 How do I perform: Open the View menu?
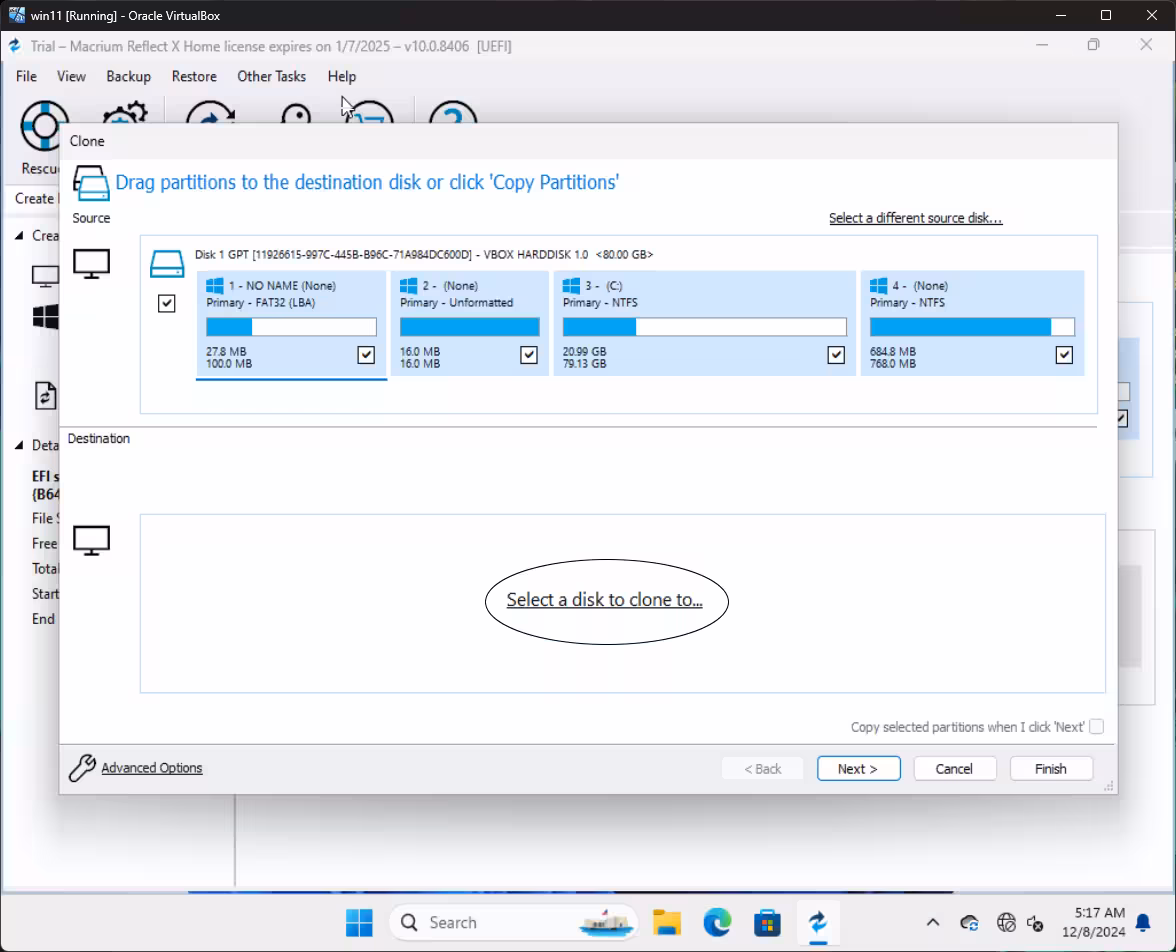click(x=71, y=77)
